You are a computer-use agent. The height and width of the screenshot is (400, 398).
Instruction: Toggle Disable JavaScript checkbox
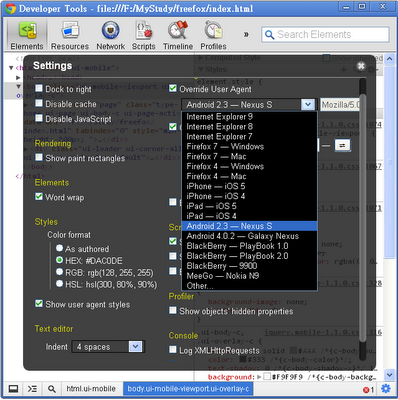click(x=39, y=118)
